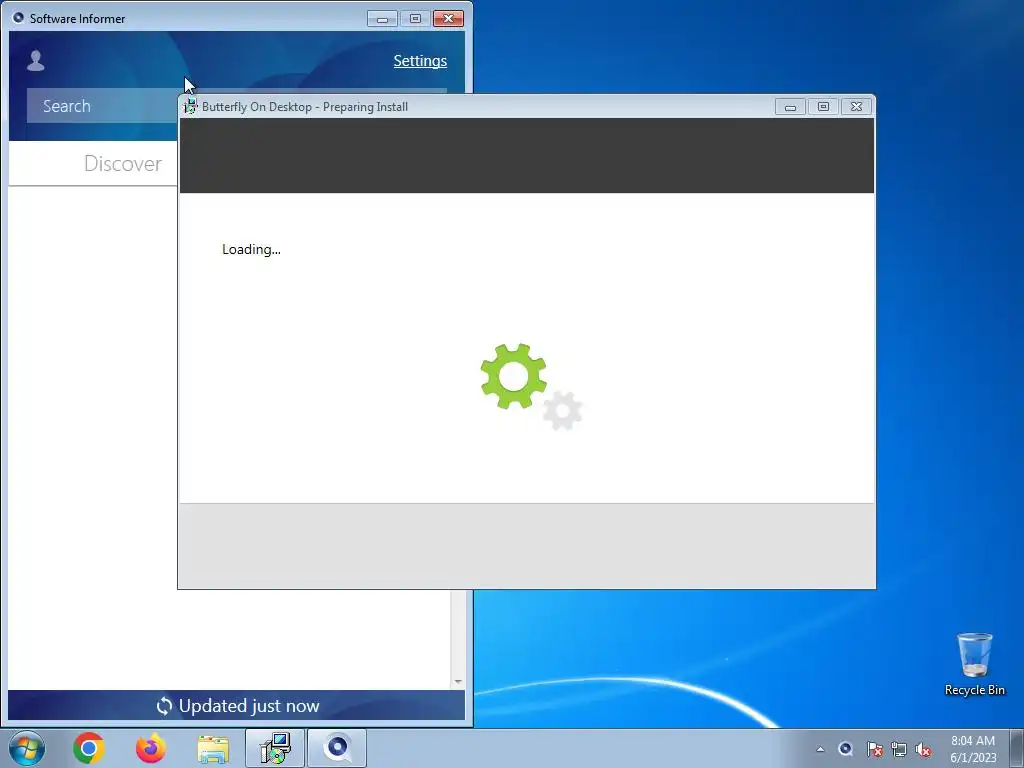The image size is (1024, 768).
Task: Click the scroll down arrow in Software Informer
Action: point(458,681)
